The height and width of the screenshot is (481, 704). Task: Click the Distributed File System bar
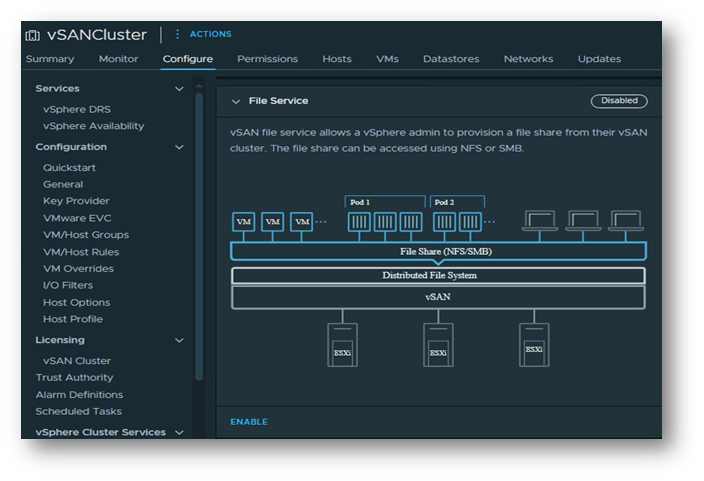[439, 275]
